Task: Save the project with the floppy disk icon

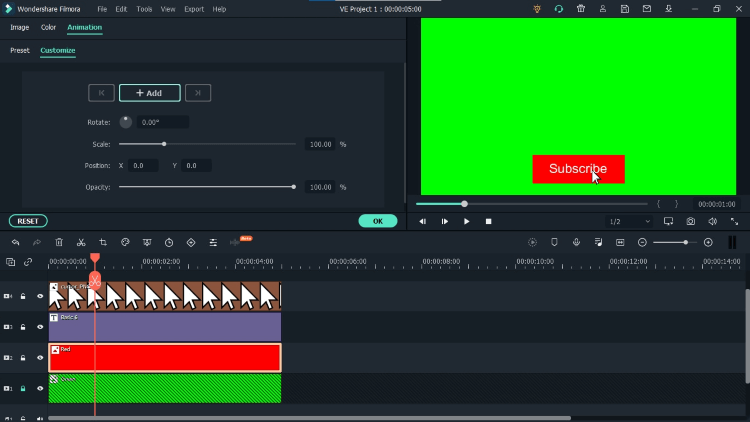Action: 625,9
